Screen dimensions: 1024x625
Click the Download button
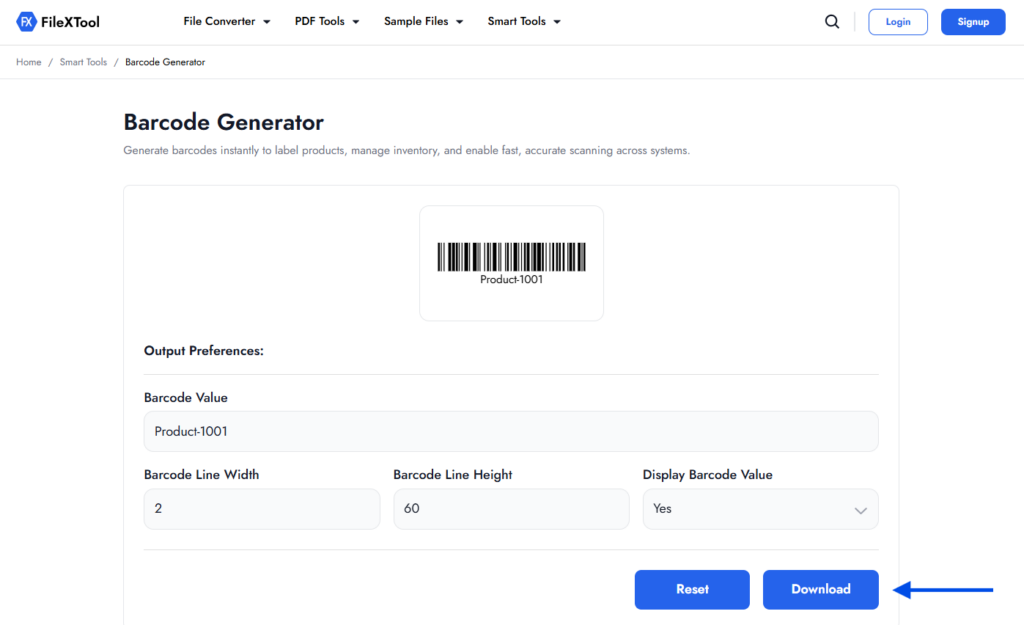click(x=820, y=589)
